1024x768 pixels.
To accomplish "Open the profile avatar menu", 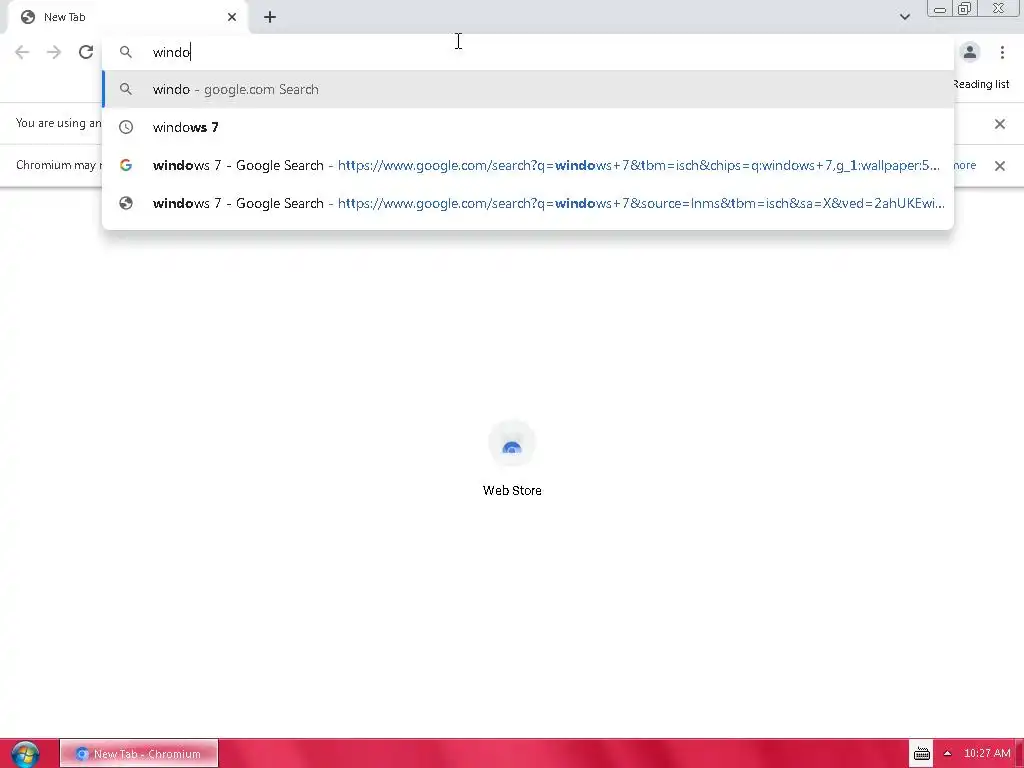I will pyautogui.click(x=970, y=52).
